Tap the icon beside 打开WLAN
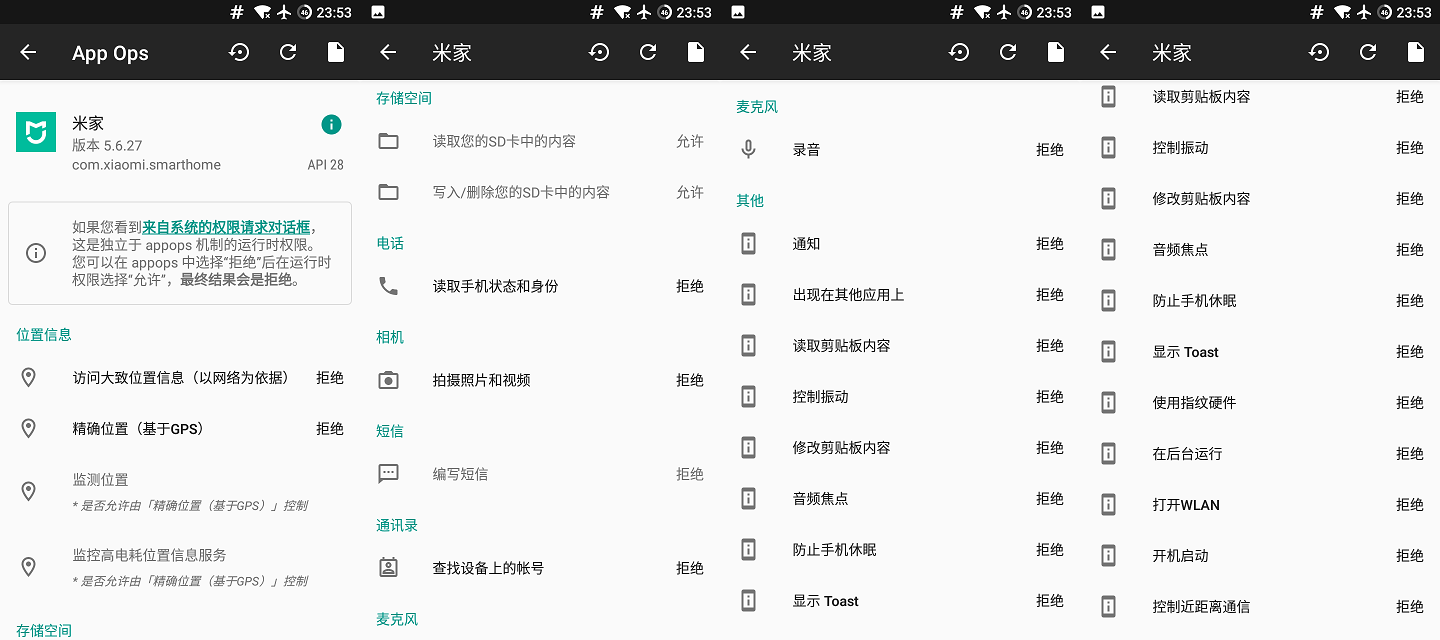 click(x=1108, y=504)
